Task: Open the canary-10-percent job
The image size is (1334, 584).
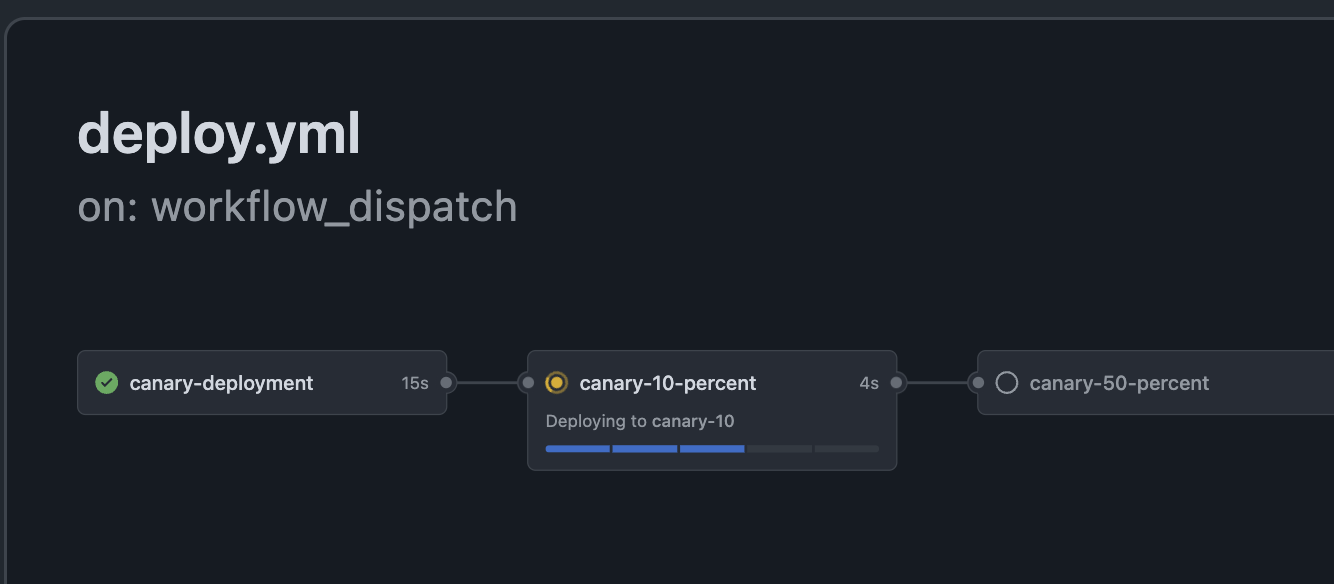Action: coord(667,383)
